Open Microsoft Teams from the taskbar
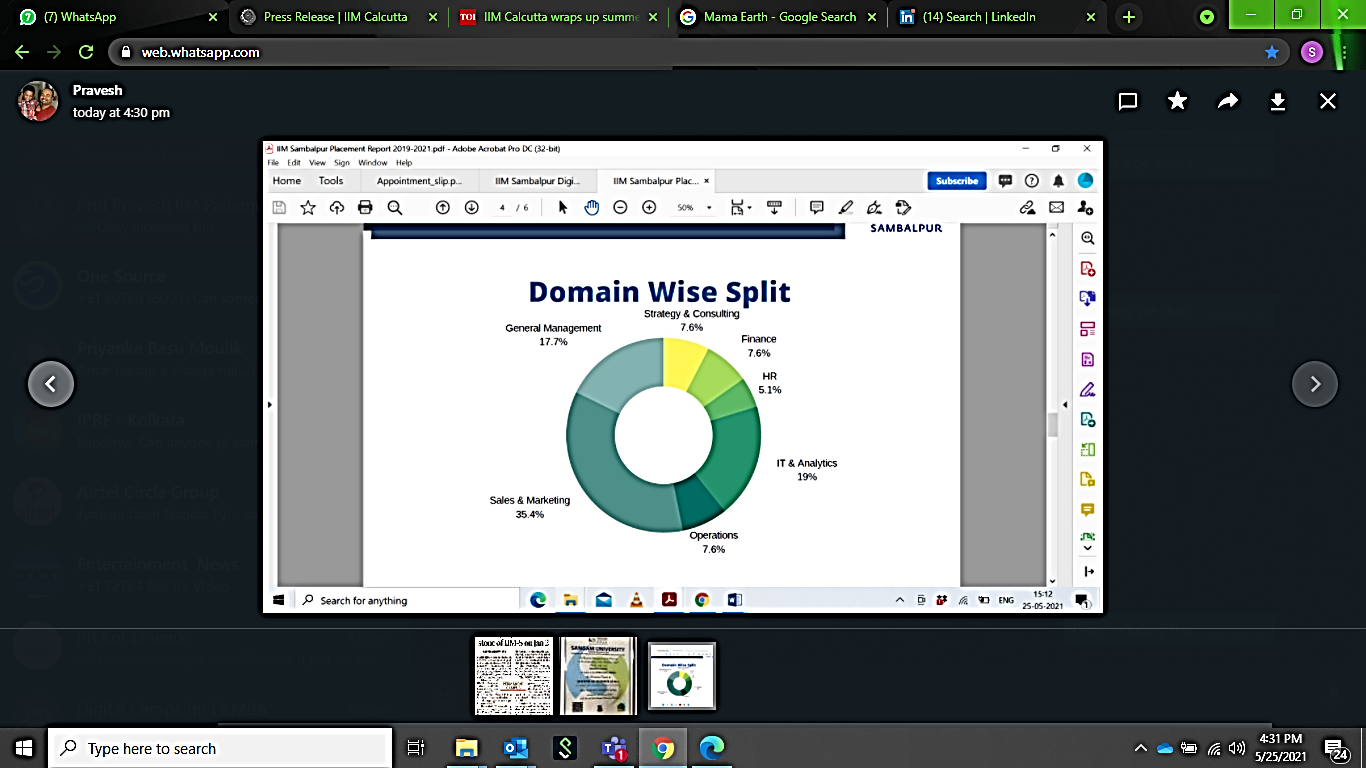The width and height of the screenshot is (1366, 768). tap(613, 748)
